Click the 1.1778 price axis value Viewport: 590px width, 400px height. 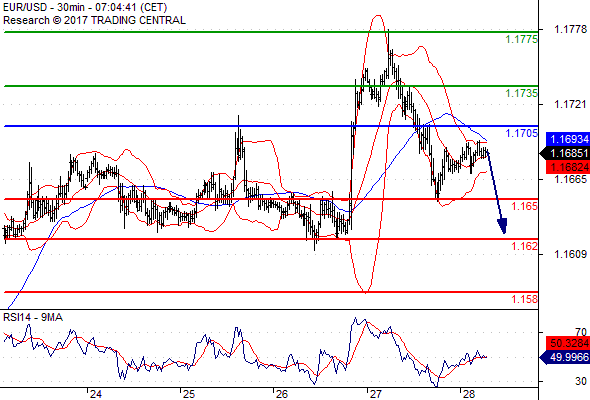point(570,29)
